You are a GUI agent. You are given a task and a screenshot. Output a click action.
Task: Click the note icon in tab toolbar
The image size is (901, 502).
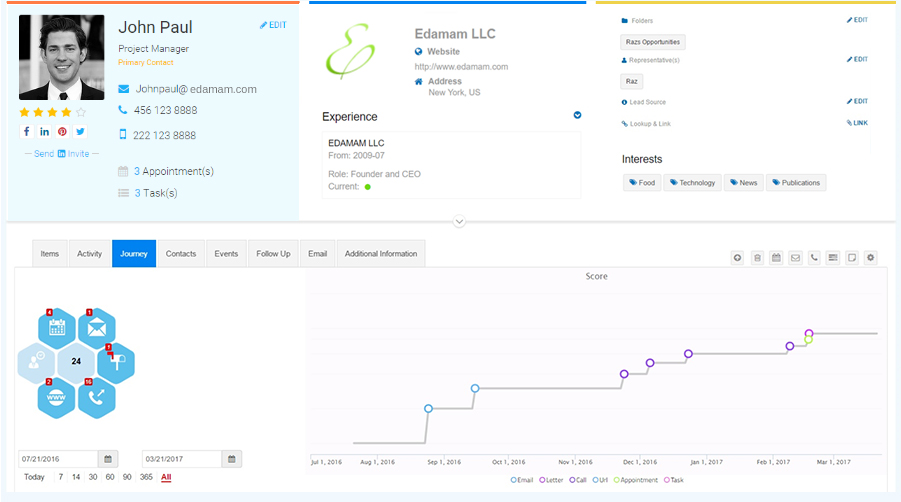click(852, 257)
